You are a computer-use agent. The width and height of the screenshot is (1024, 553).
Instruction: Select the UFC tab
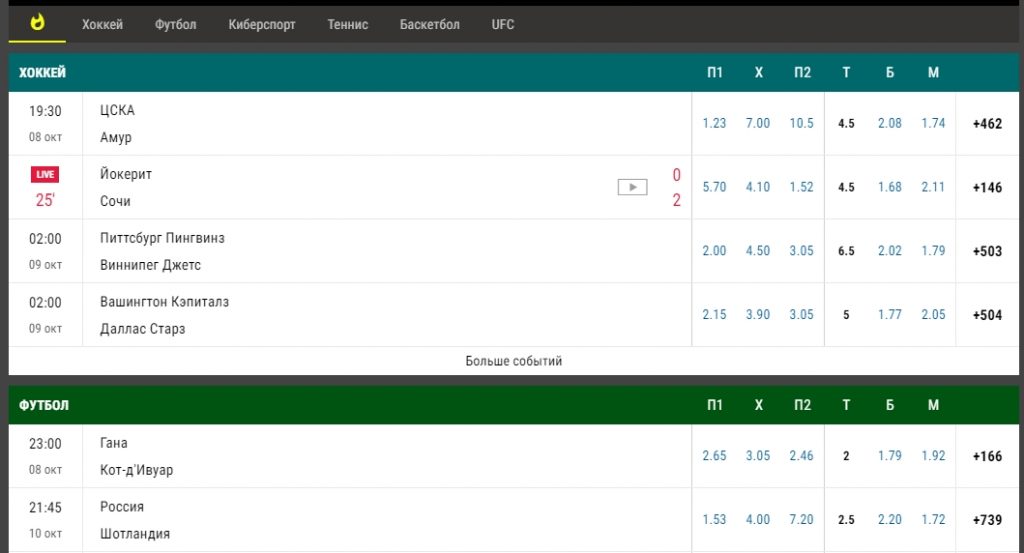(x=503, y=25)
